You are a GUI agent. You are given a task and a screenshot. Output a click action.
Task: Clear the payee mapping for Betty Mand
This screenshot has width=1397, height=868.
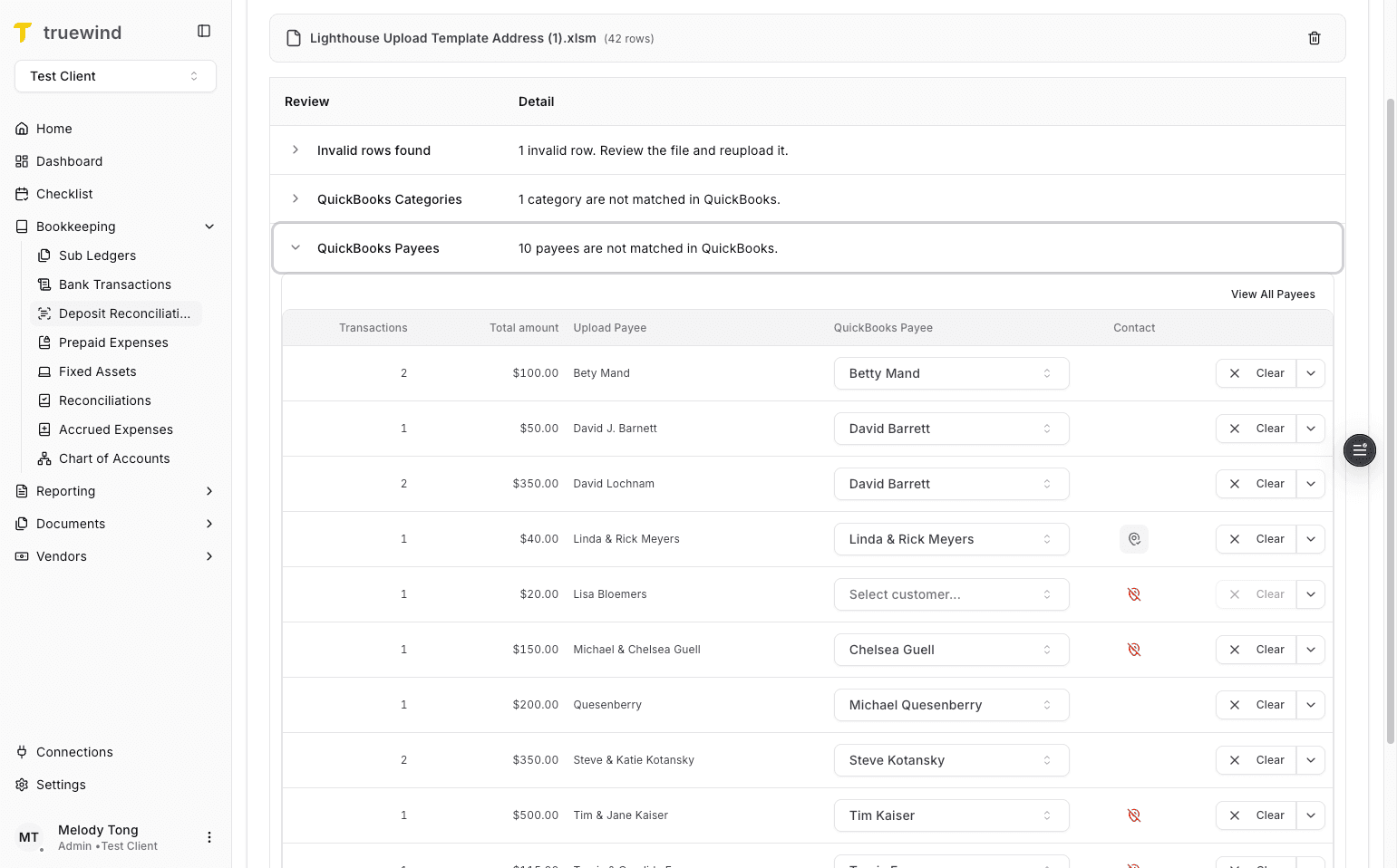coord(1256,372)
